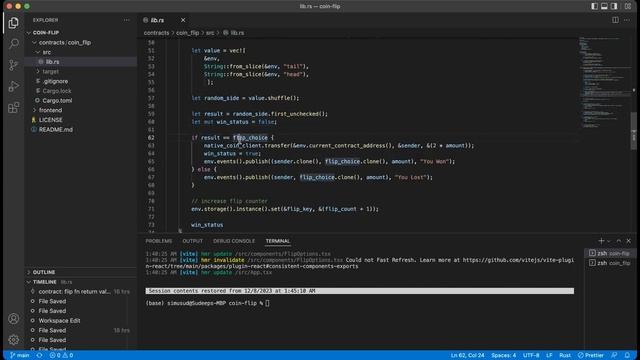Toggle secondary side bar layout icon

tap(614, 6)
